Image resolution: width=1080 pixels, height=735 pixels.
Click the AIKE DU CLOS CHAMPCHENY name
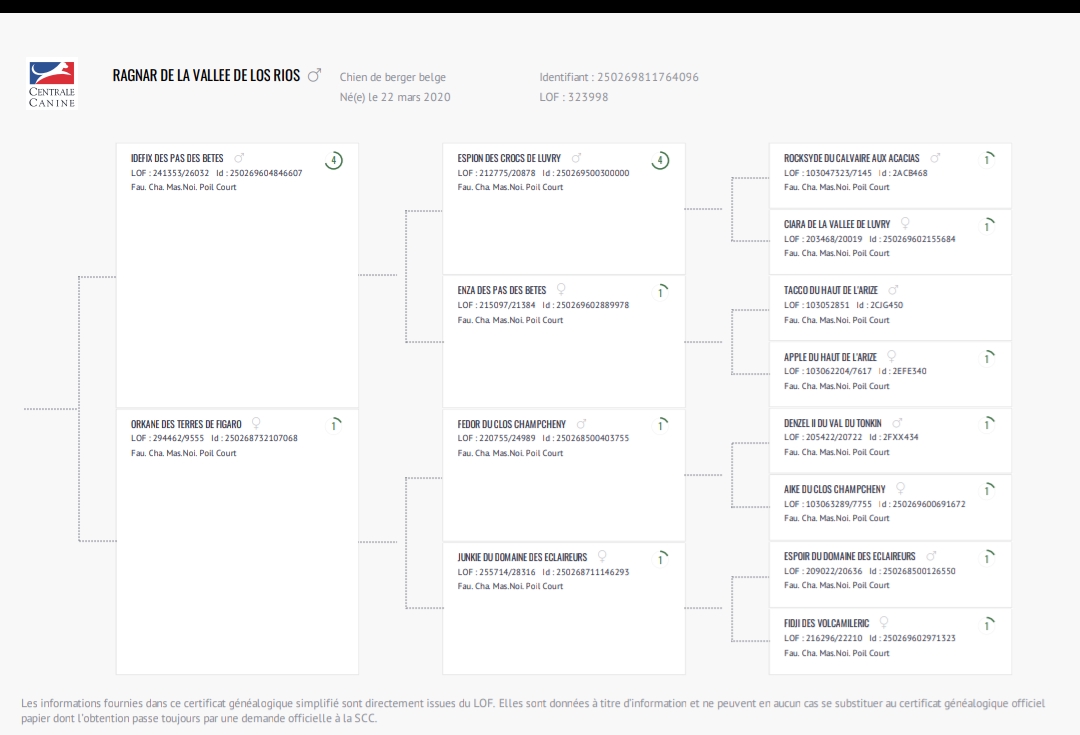[834, 489]
